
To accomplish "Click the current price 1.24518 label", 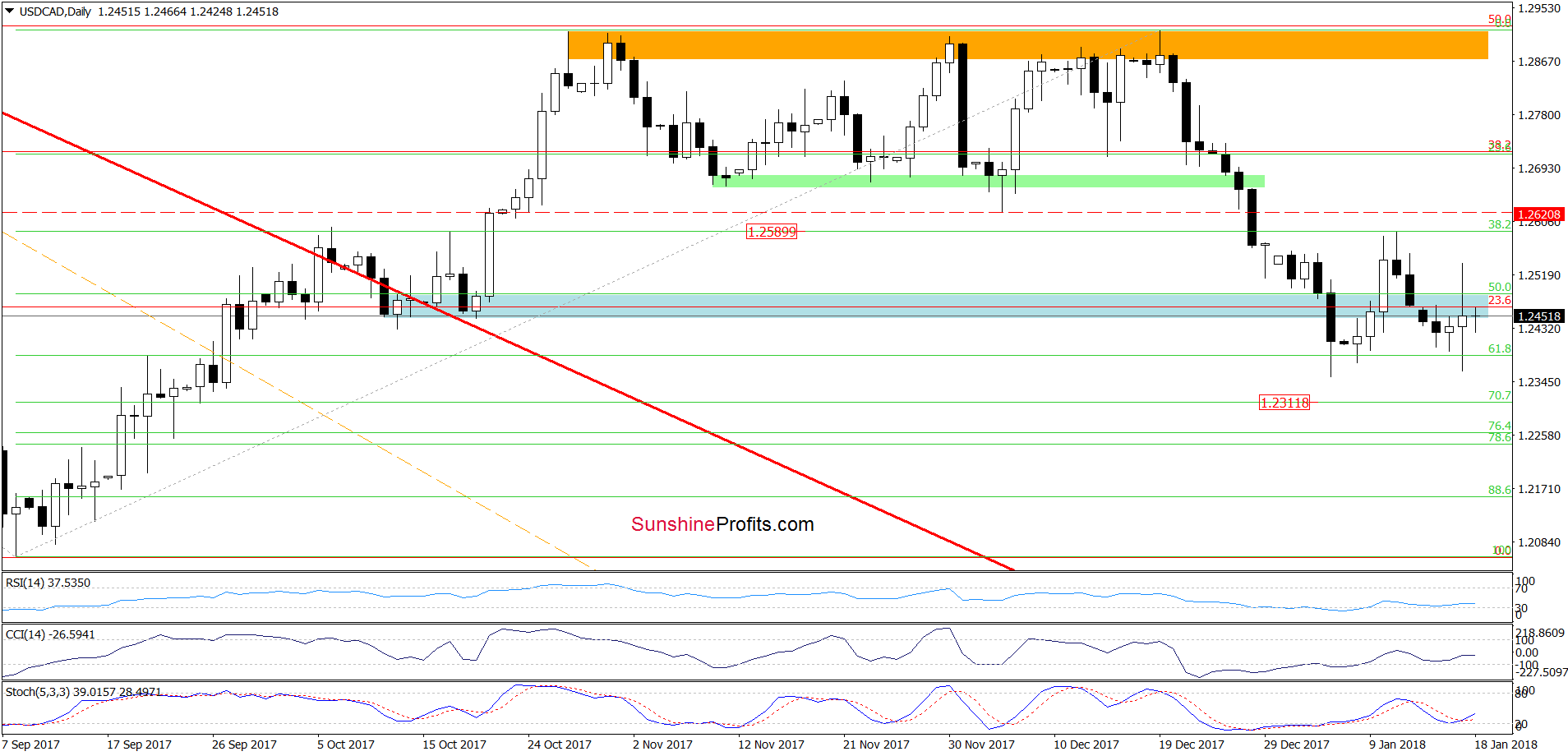I will [1539, 316].
